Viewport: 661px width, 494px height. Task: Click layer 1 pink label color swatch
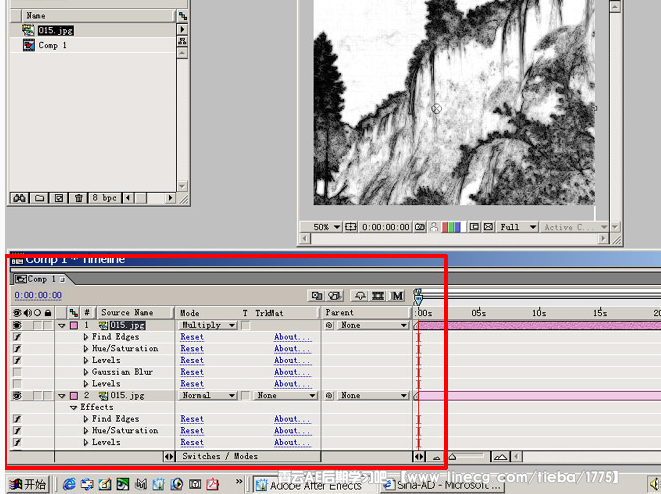(x=74, y=325)
